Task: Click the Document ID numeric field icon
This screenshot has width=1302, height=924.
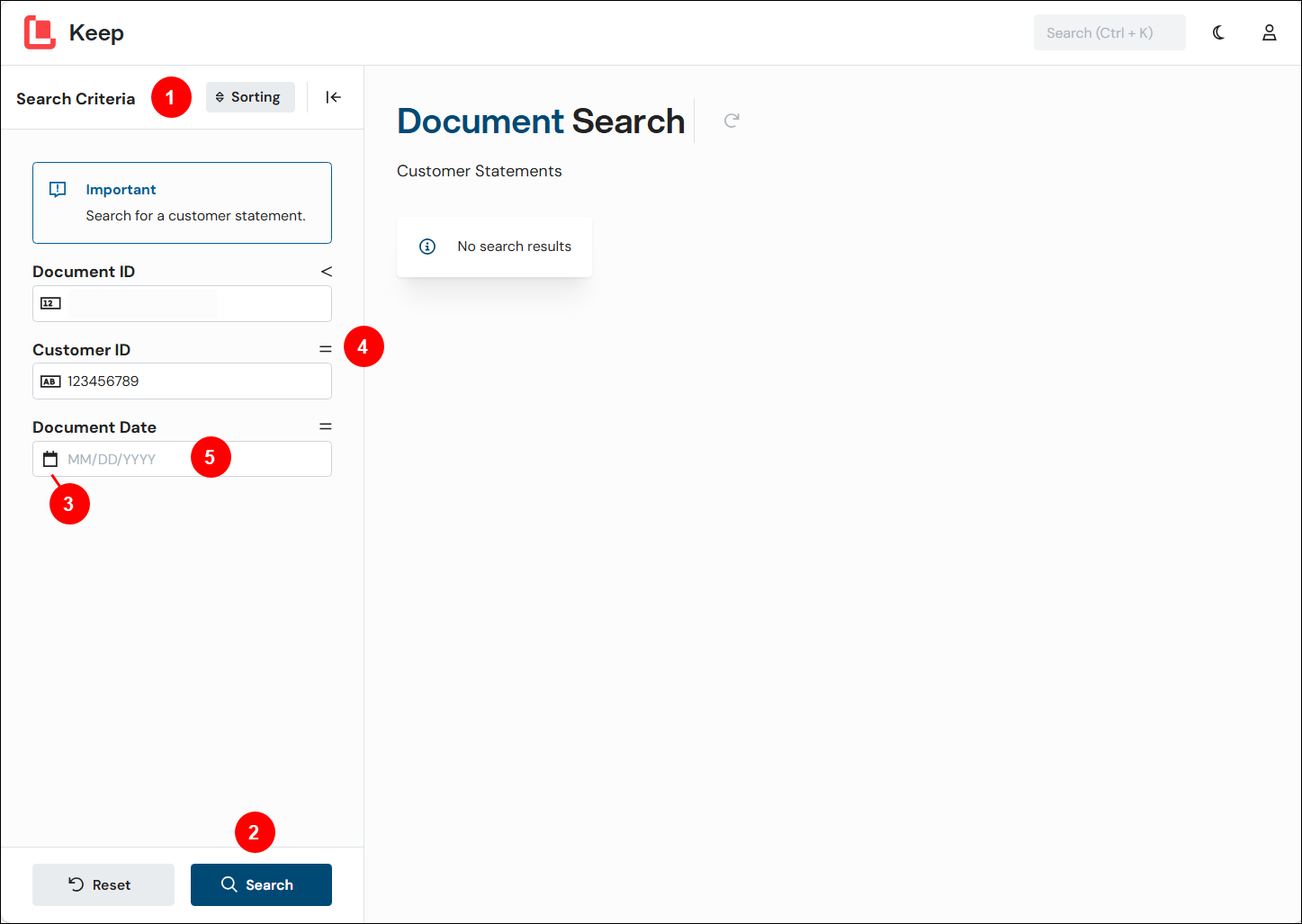Action: 51,303
